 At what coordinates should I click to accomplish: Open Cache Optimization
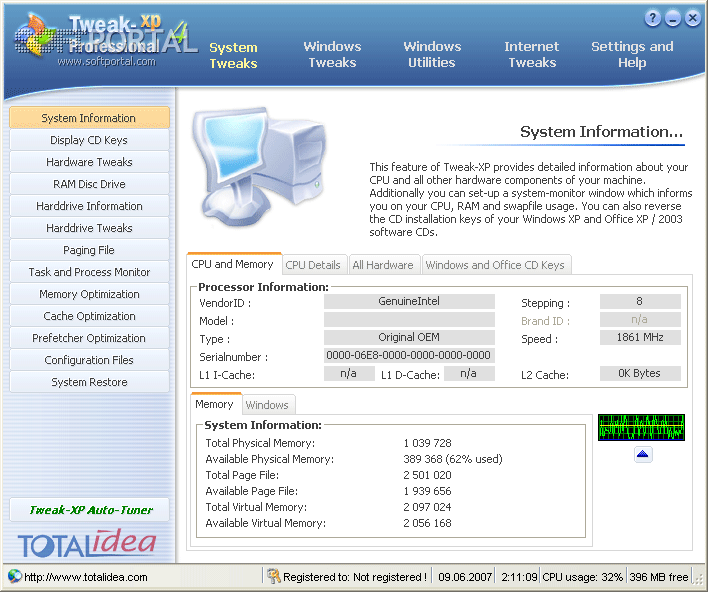(x=89, y=316)
